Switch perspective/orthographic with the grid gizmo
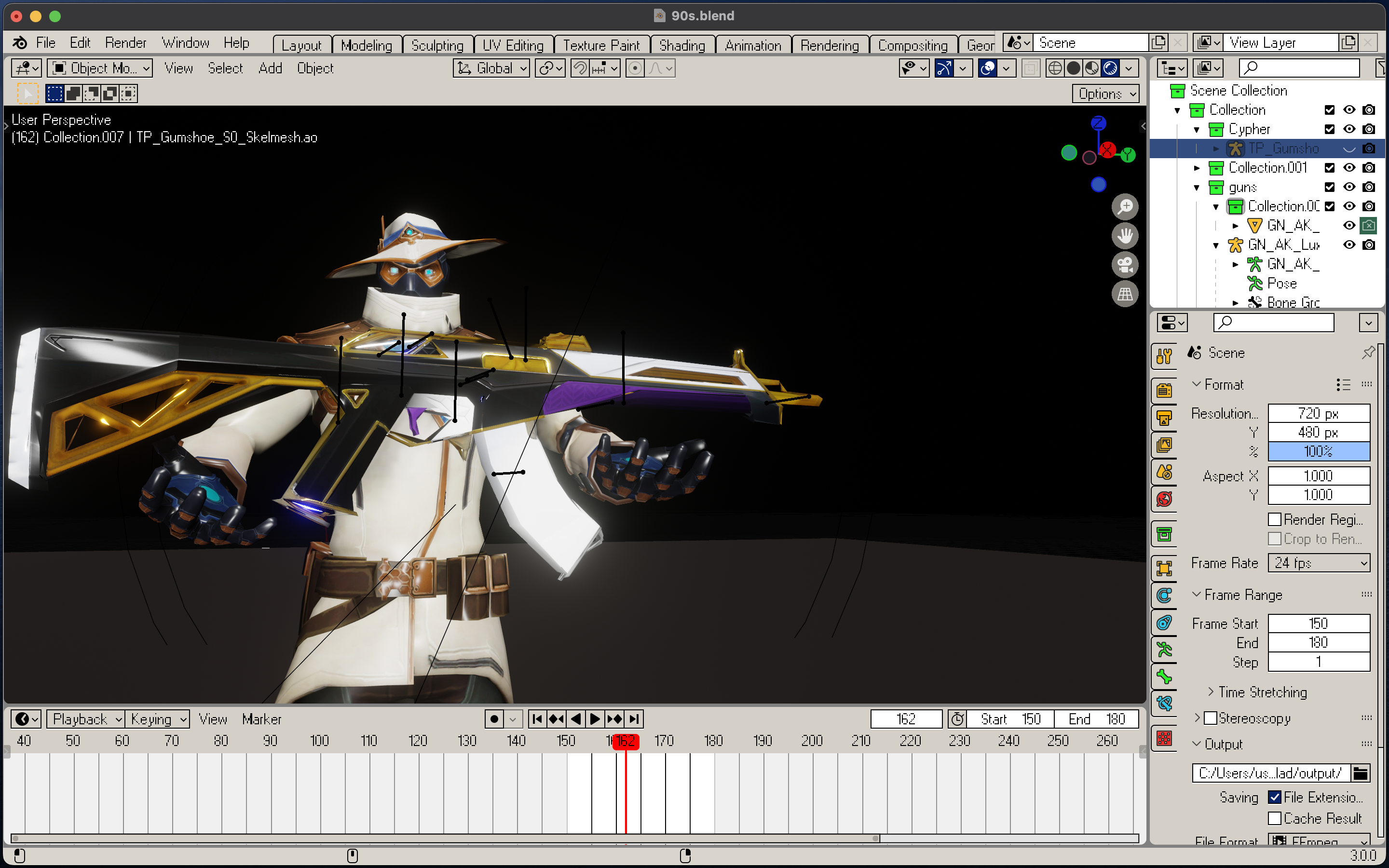This screenshot has height=868, width=1389. (1124, 294)
